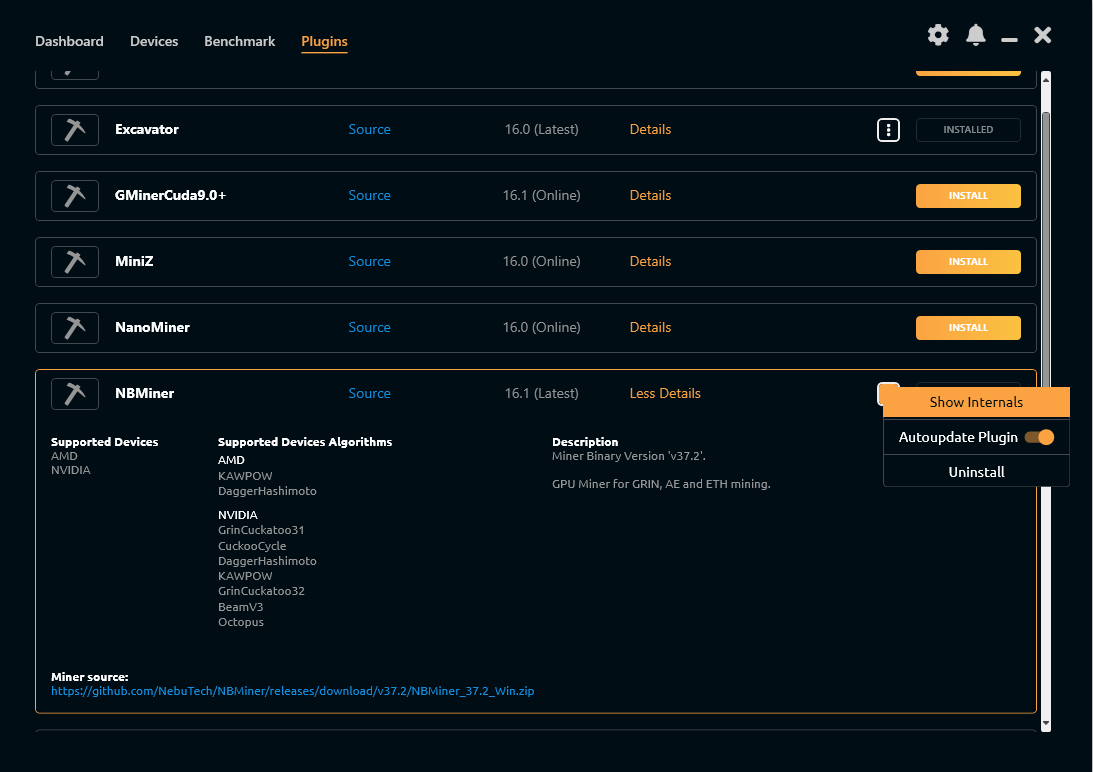The height and width of the screenshot is (772, 1093).
Task: Click the Excavator INSTALLED button
Action: (968, 130)
